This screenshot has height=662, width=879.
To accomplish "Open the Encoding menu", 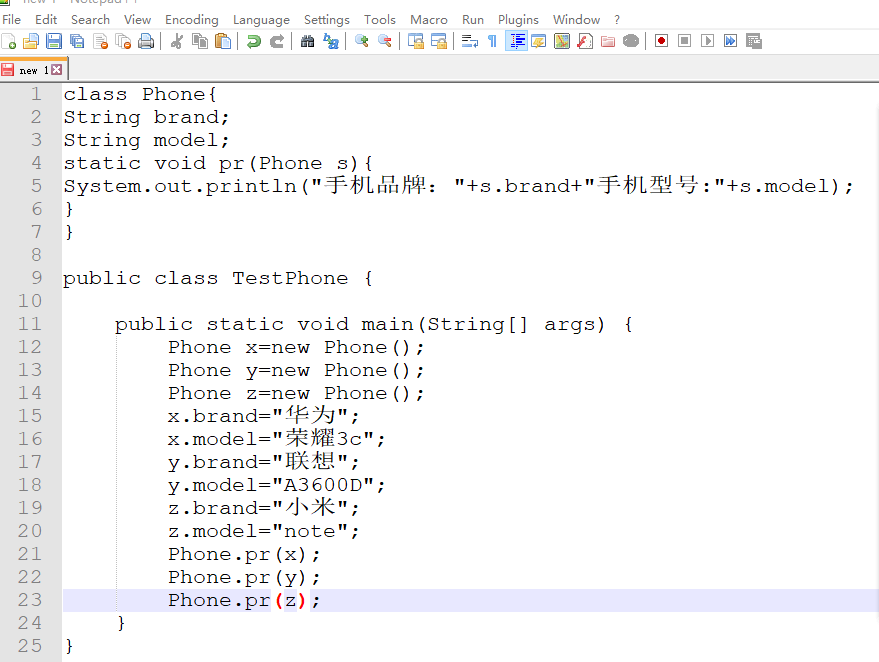I will pos(192,20).
